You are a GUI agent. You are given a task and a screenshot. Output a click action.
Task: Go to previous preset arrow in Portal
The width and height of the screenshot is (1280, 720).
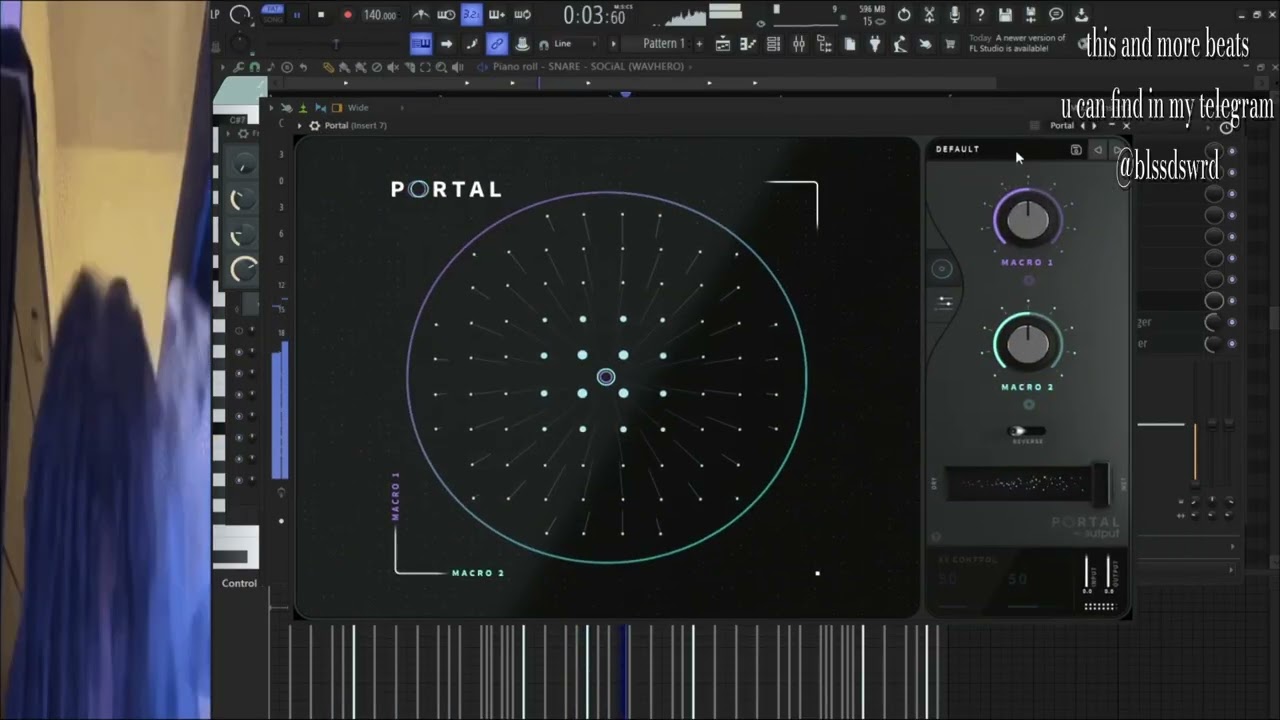(x=1098, y=150)
